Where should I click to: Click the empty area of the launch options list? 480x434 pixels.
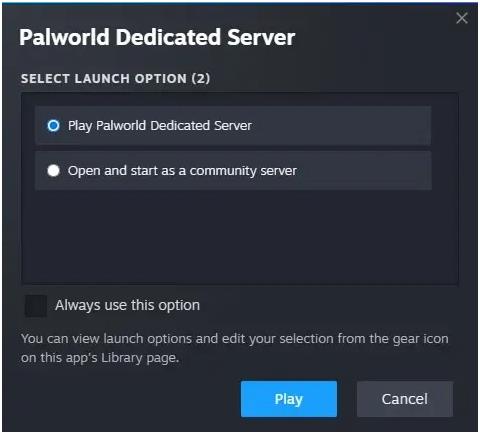click(240, 237)
